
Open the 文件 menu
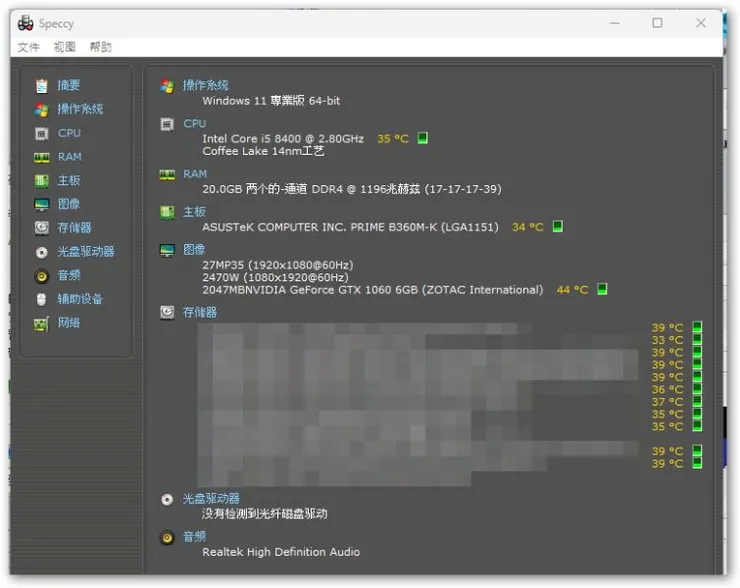point(28,47)
